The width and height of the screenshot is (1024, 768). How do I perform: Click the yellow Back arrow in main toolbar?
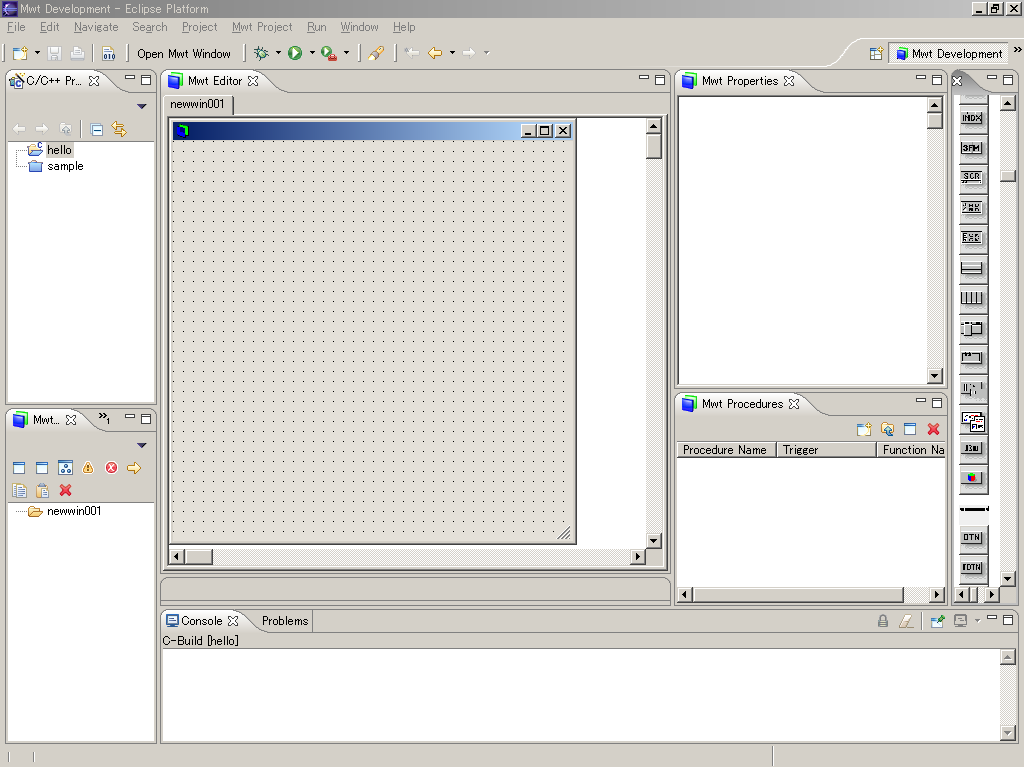pos(435,53)
